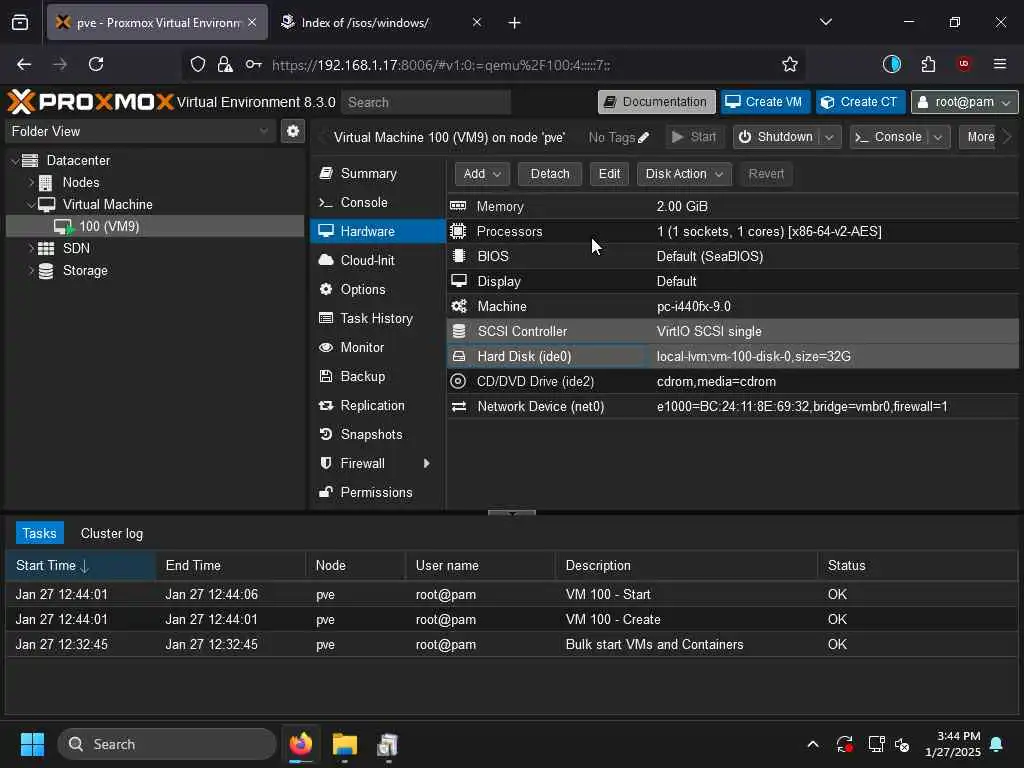Collapse the Datacenter tree node
Image resolution: width=1024 pixels, height=768 pixels.
(x=15, y=161)
